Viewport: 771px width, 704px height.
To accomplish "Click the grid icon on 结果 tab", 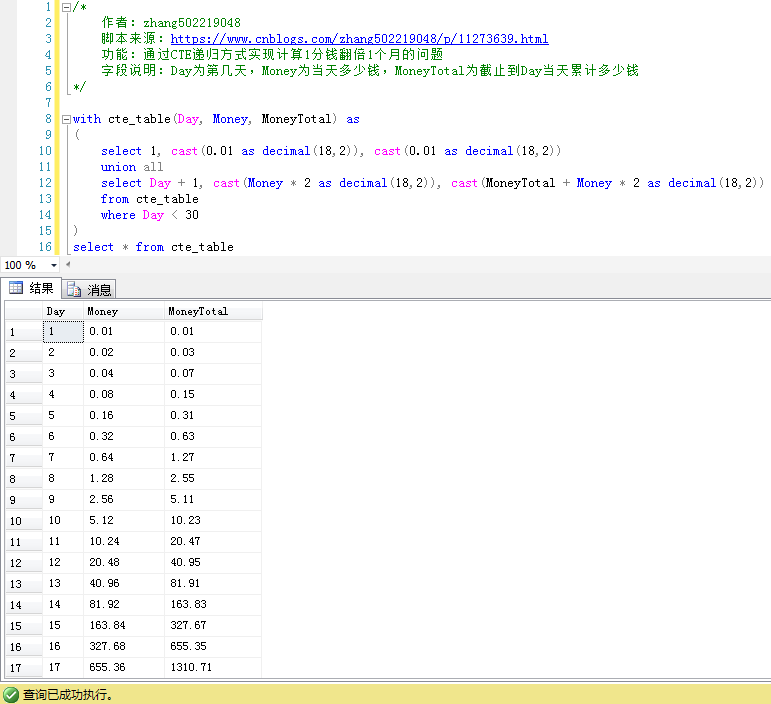I will coord(16,289).
